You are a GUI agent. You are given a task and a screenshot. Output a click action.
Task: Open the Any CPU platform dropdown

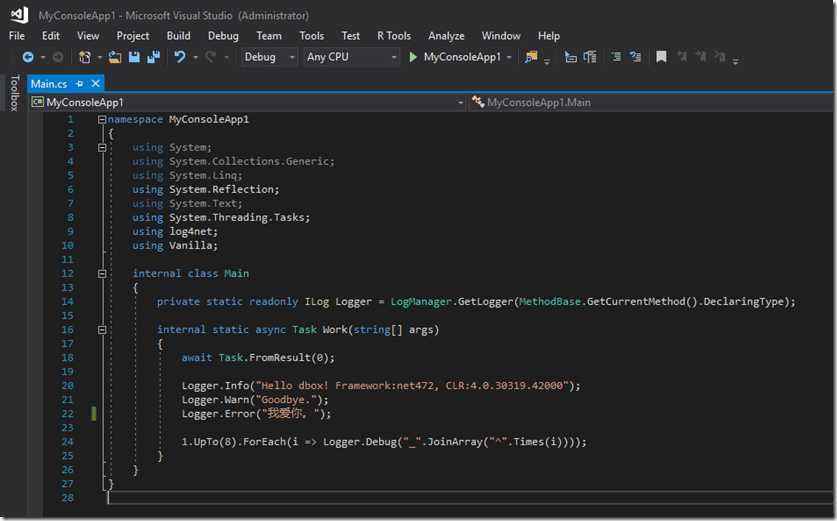pos(392,58)
